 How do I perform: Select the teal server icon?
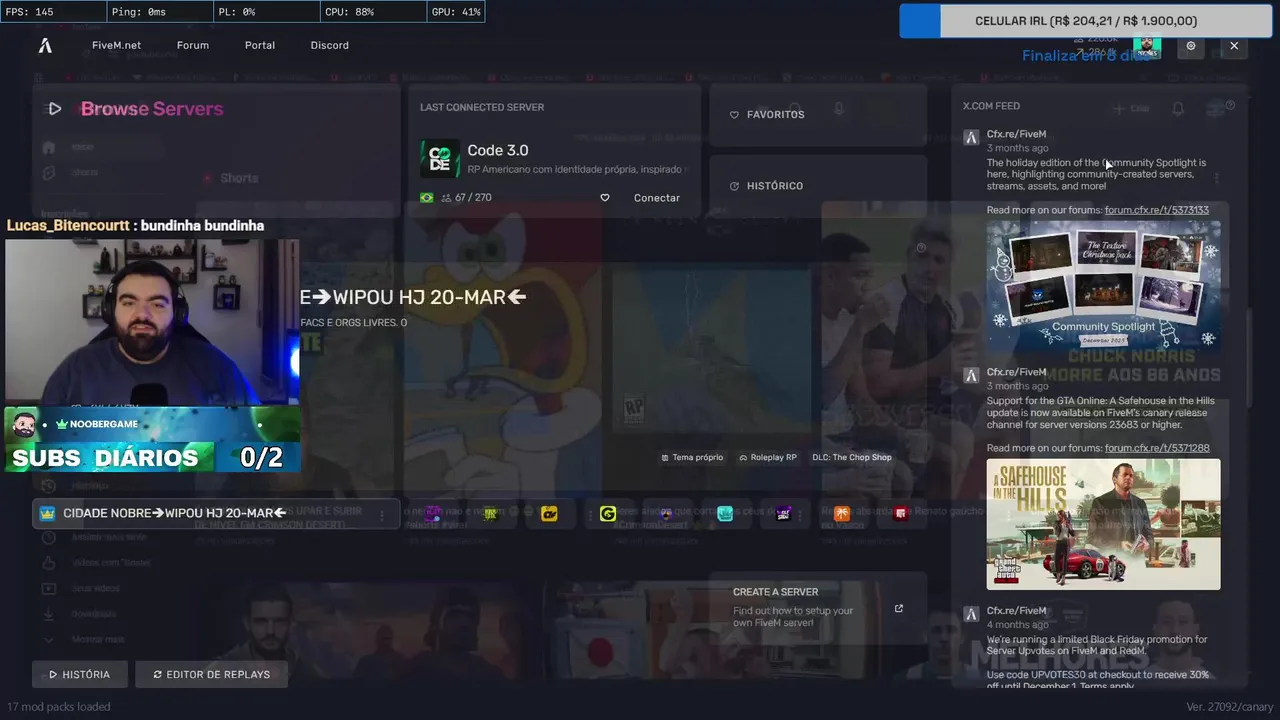coord(725,514)
